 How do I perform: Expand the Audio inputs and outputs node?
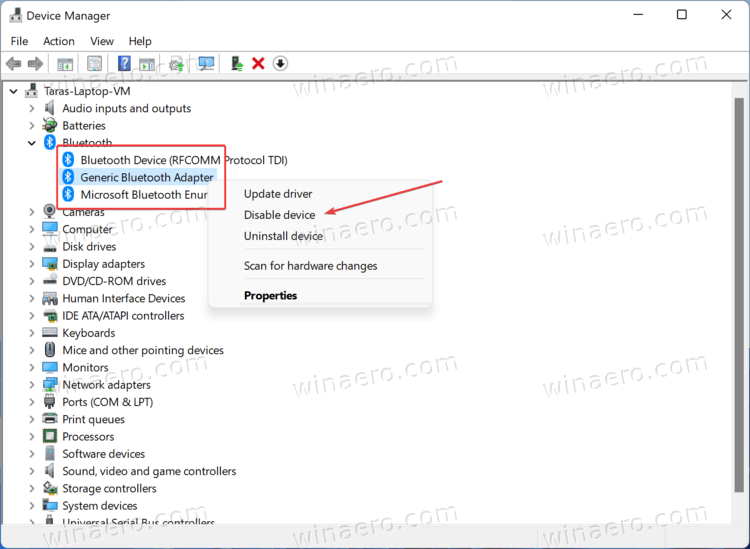(x=32, y=109)
